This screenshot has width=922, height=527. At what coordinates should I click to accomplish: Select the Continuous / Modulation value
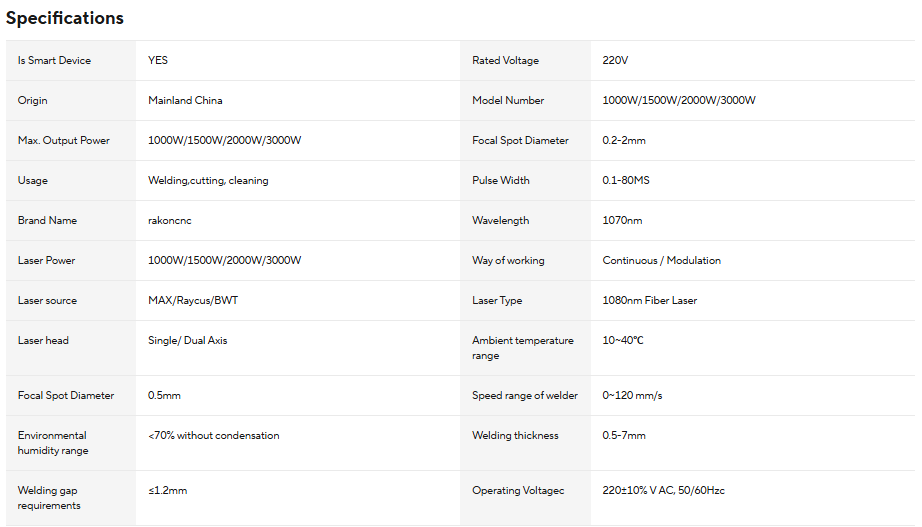pyautogui.click(x=662, y=261)
